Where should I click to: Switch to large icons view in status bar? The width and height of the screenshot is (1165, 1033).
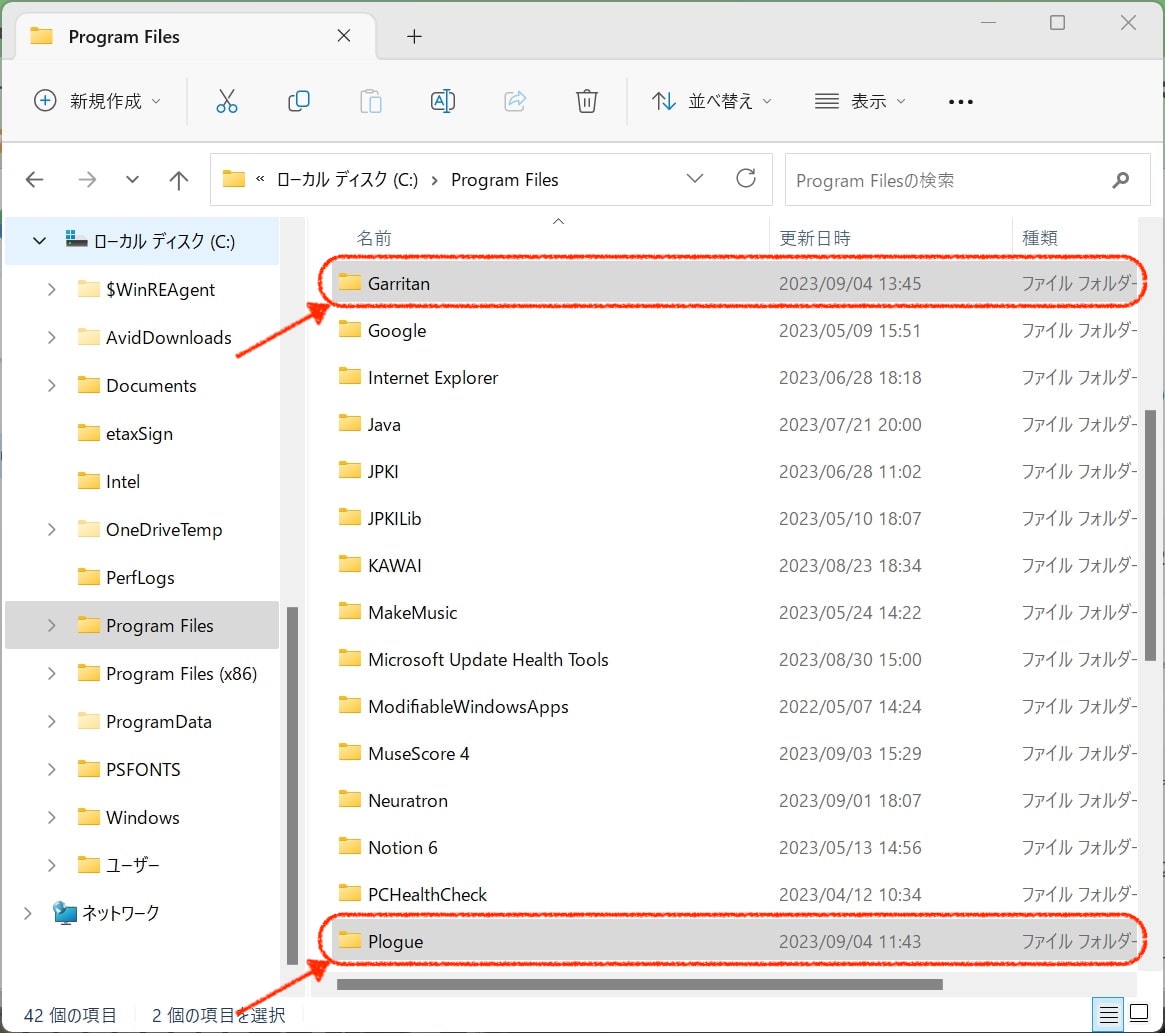1139,1013
